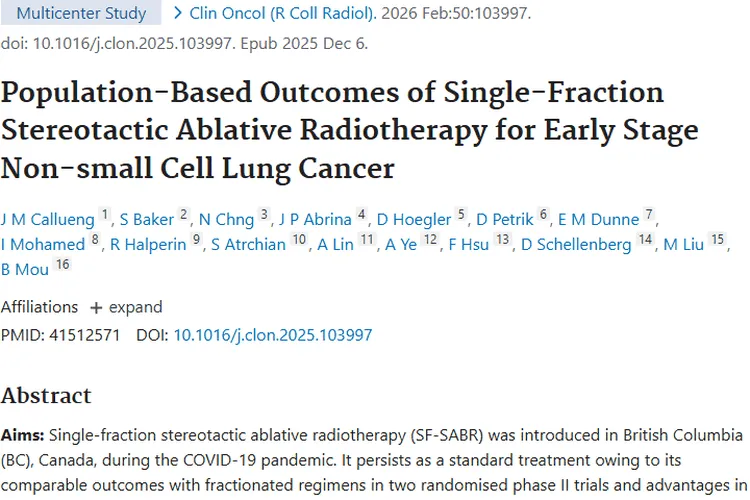Click affiliation superscript 16 after Mou
The height and width of the screenshot is (500, 750).
coord(63,266)
